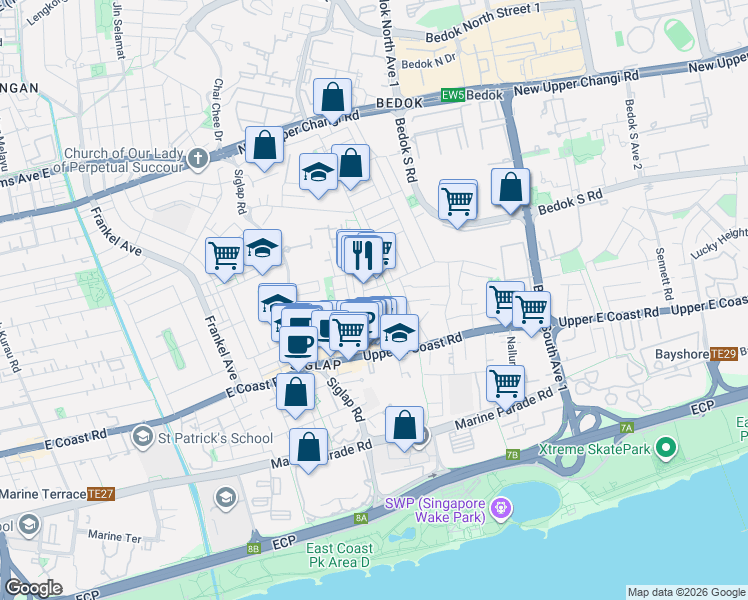This screenshot has width=748, height=600.
Task: Select the TE27 Marine Terrace station badge
Action: 101,494
